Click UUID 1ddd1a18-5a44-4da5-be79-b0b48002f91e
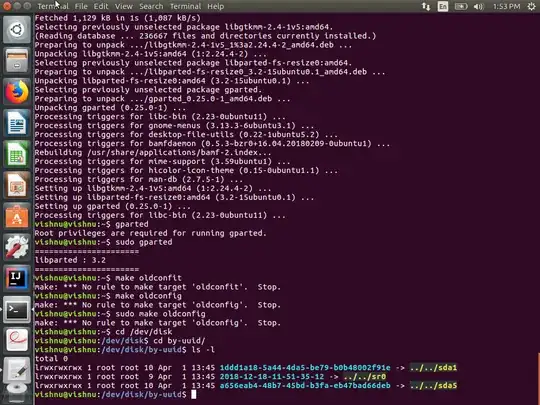This screenshot has width=540, height=405. click(305, 368)
